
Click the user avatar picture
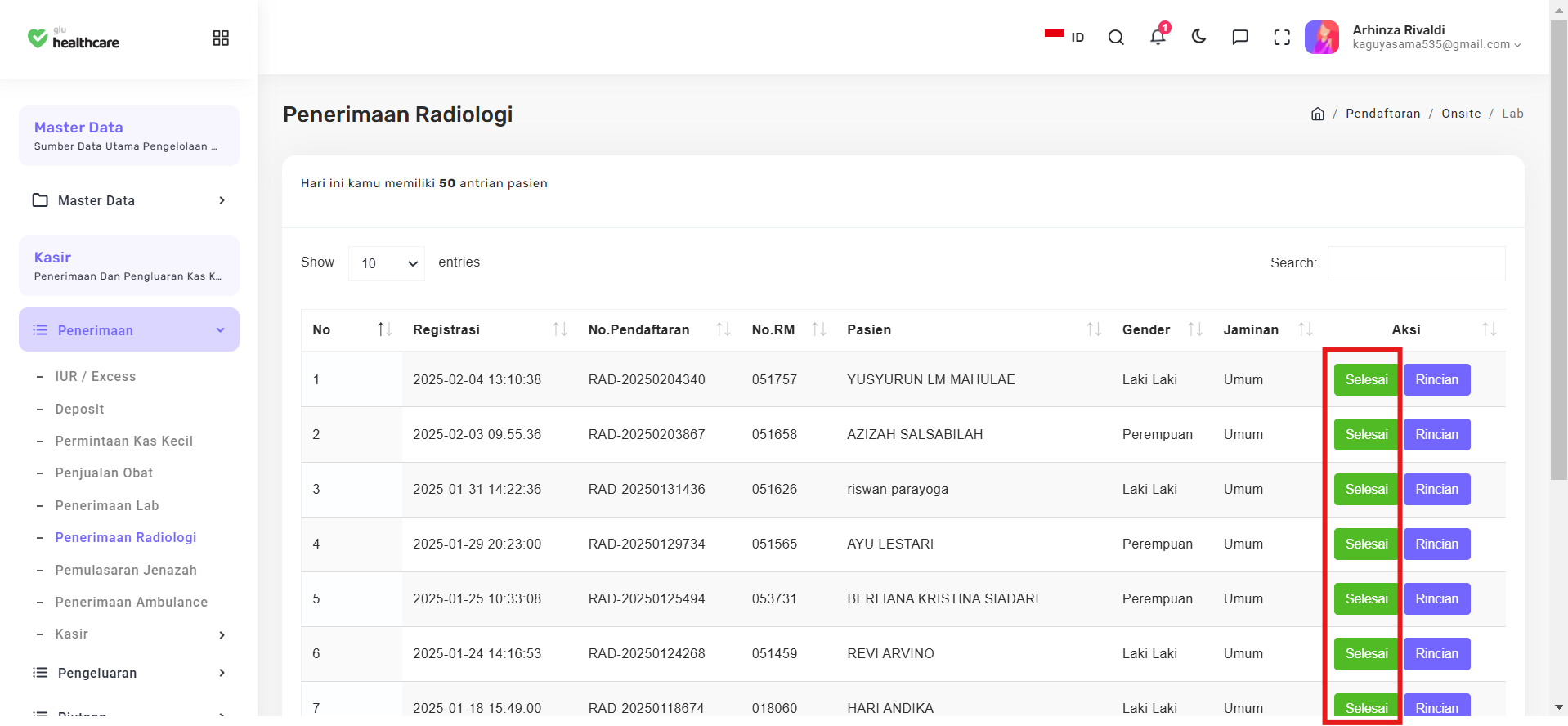(x=1322, y=37)
